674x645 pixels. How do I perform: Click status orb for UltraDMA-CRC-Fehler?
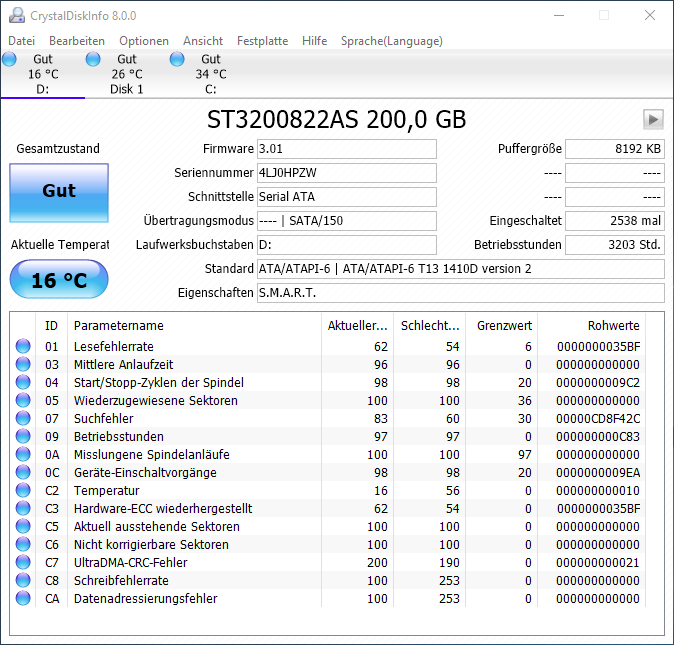(x=23, y=562)
